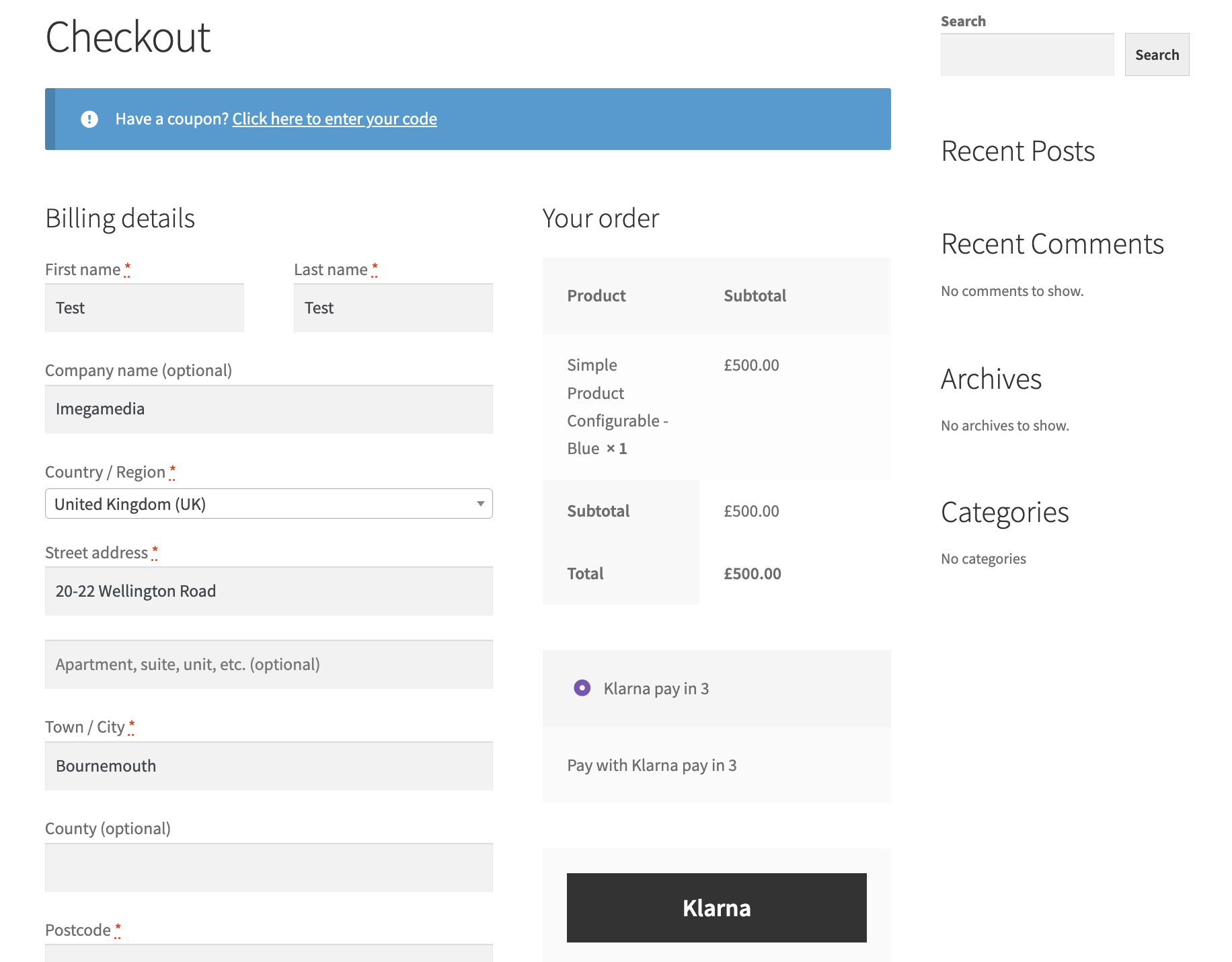
Task: Expand the Country / Region dropdown
Action: coord(268,504)
